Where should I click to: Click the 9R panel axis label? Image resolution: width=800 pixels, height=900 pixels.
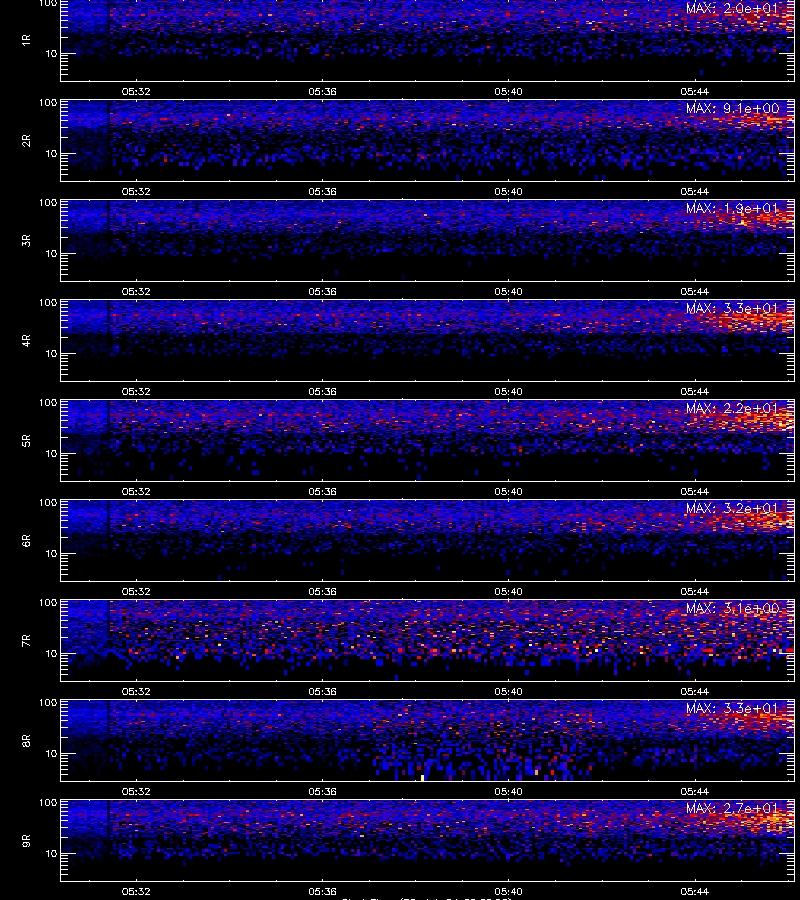[x=26, y=840]
